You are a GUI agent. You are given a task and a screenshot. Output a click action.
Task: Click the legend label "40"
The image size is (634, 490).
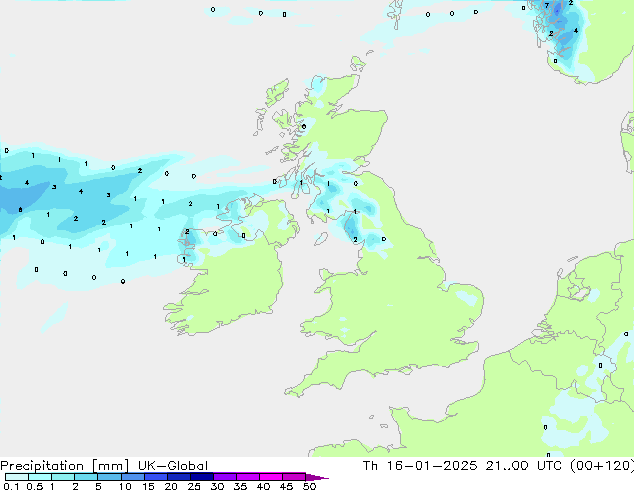(263, 486)
